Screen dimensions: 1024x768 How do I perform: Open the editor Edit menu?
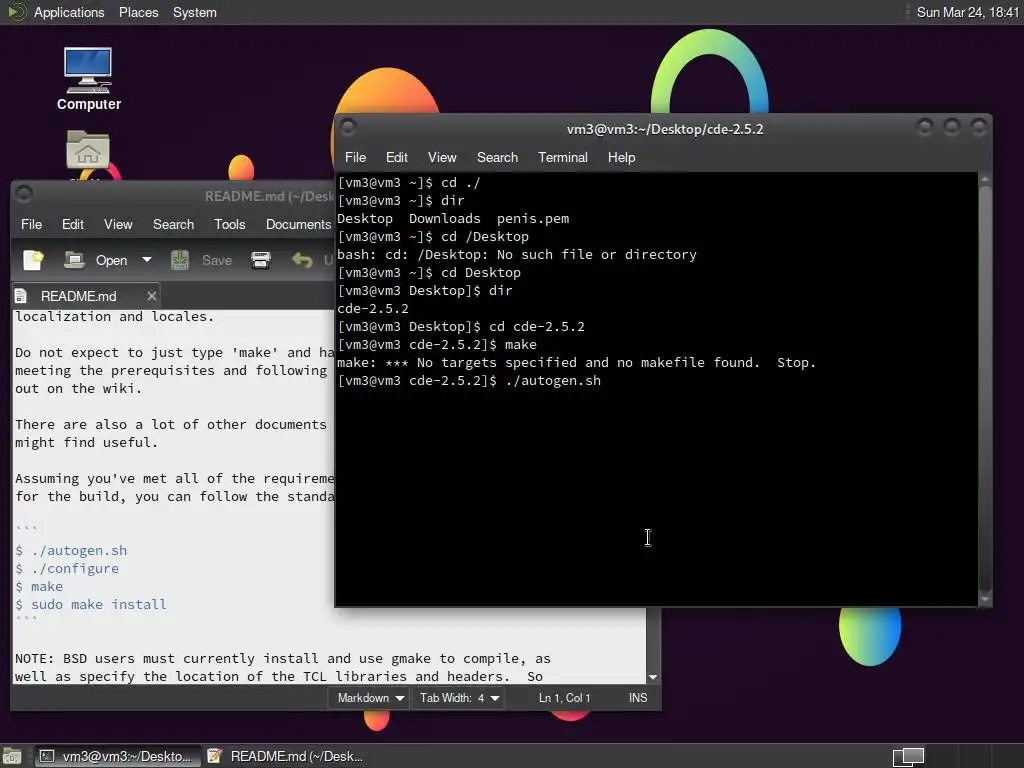pos(72,225)
